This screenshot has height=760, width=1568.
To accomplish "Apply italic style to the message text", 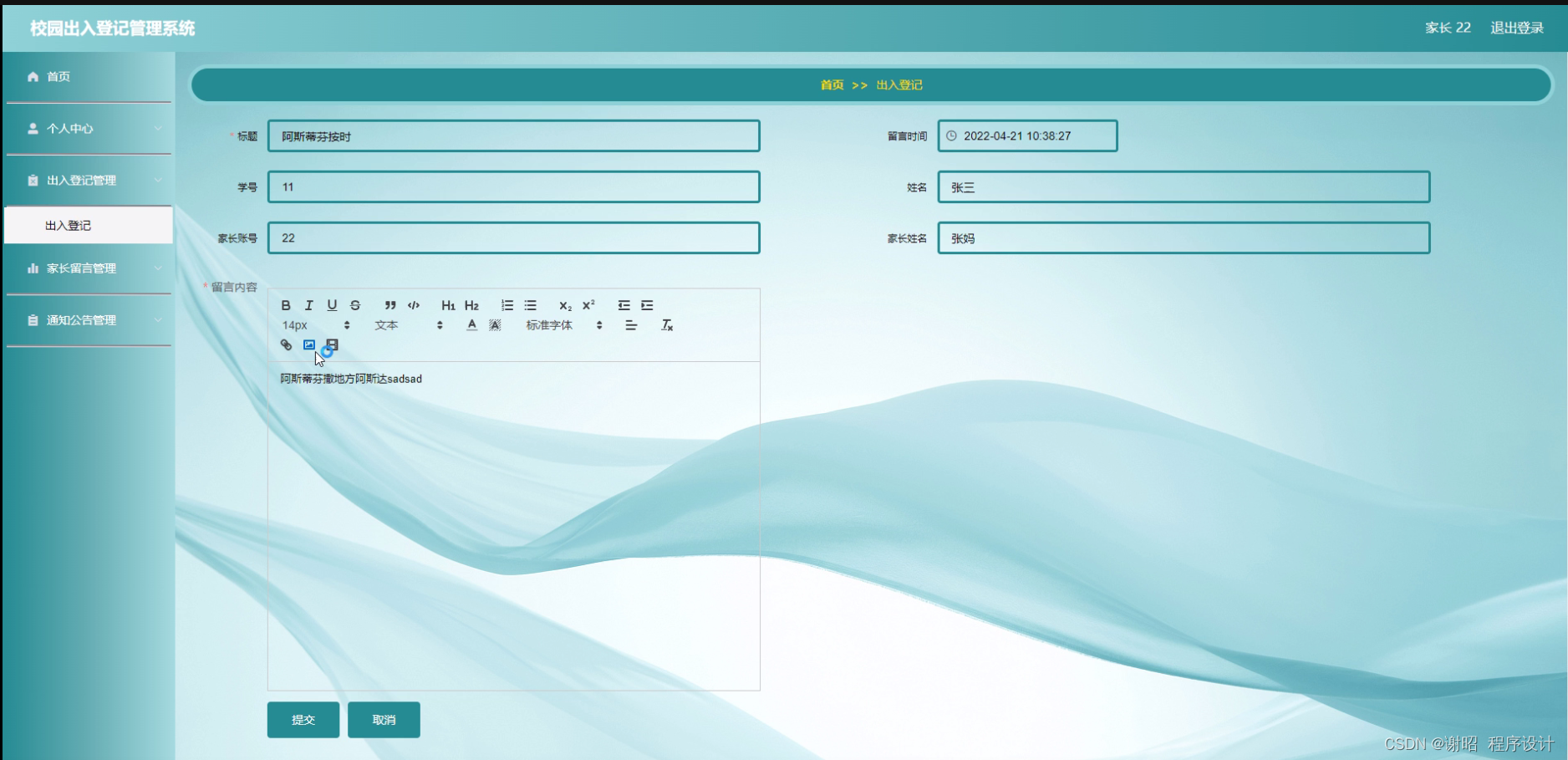I will pos(308,305).
